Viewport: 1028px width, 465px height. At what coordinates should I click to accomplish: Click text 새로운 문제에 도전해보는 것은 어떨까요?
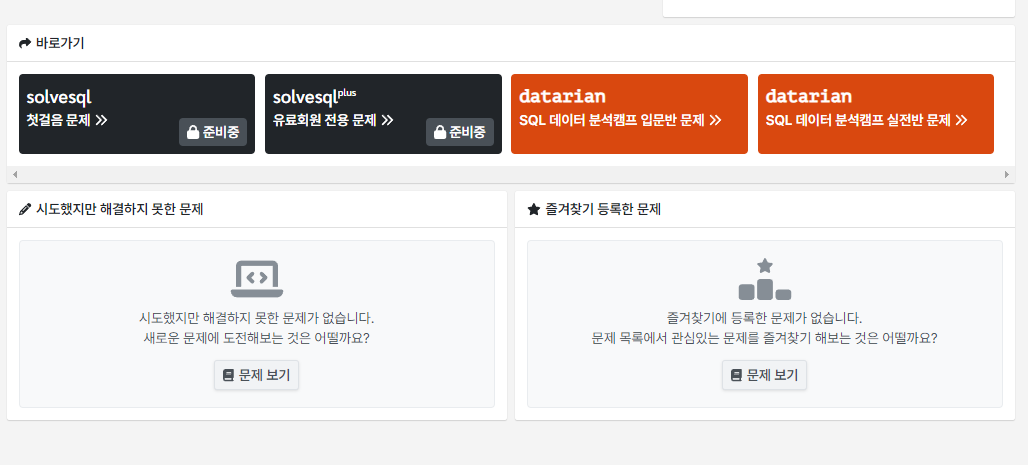pos(257,339)
